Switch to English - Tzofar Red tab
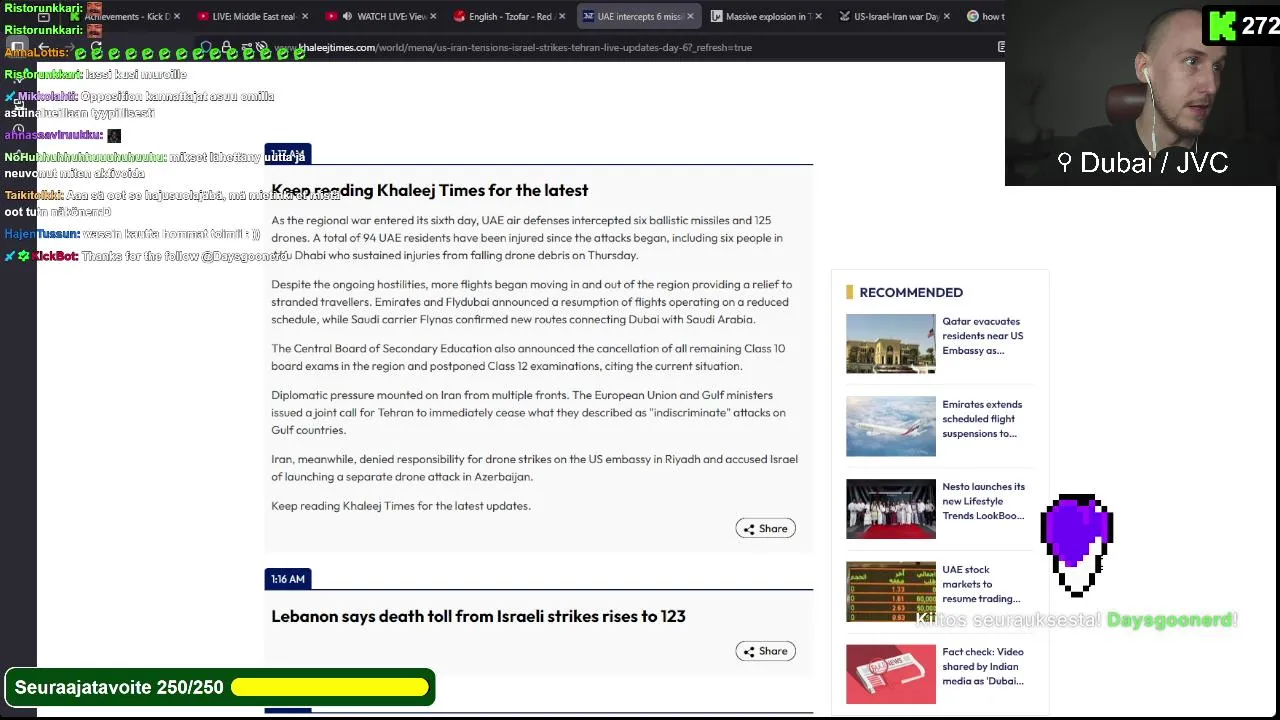 point(509,16)
